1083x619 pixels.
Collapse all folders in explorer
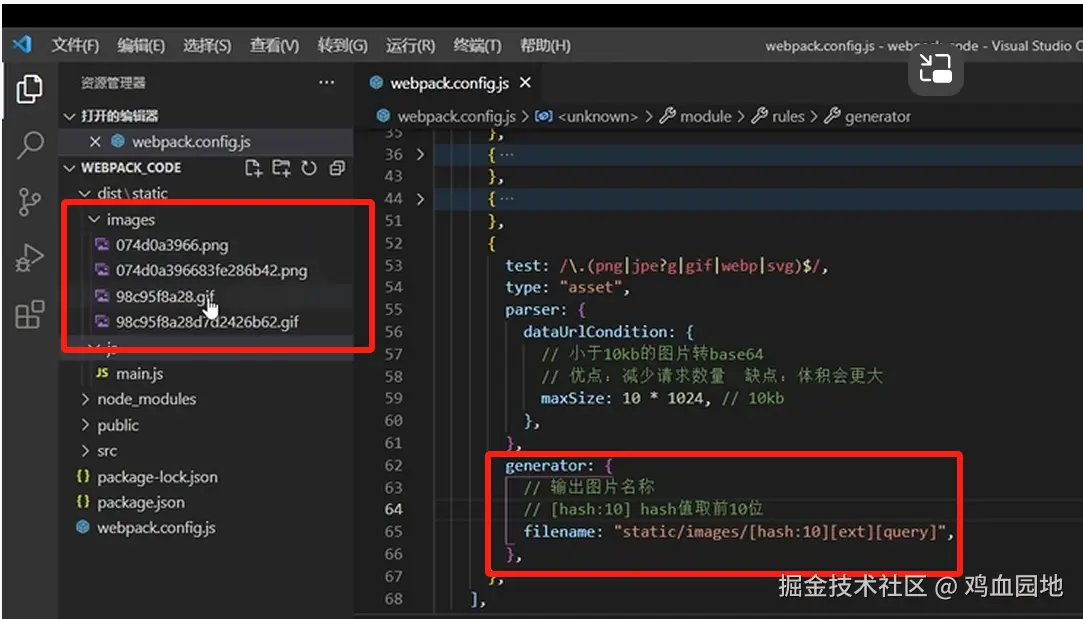[337, 168]
